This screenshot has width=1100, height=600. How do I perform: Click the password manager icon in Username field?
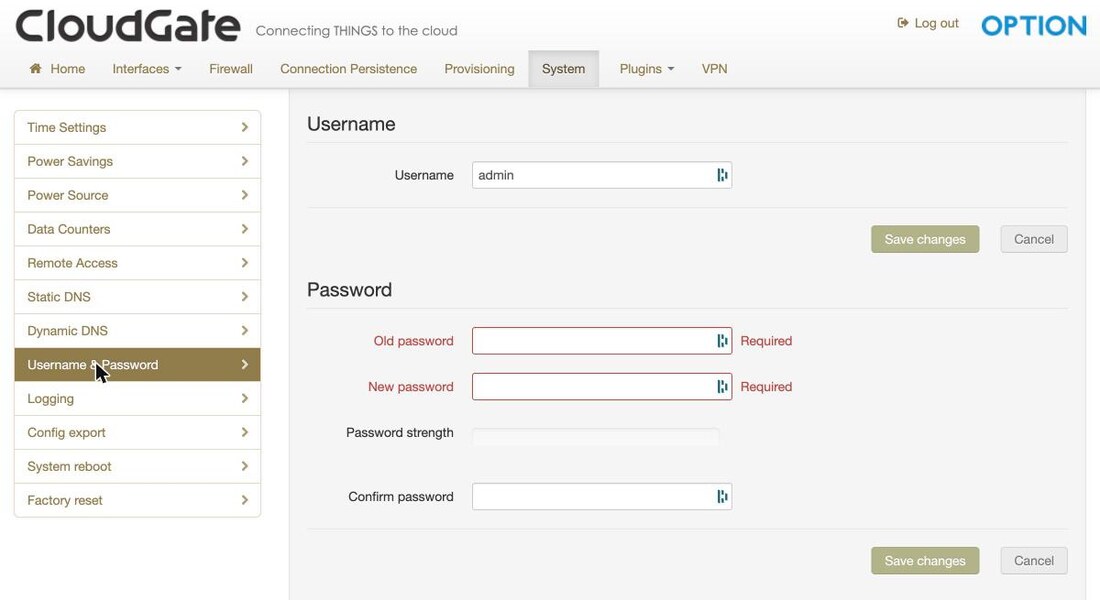[722, 175]
